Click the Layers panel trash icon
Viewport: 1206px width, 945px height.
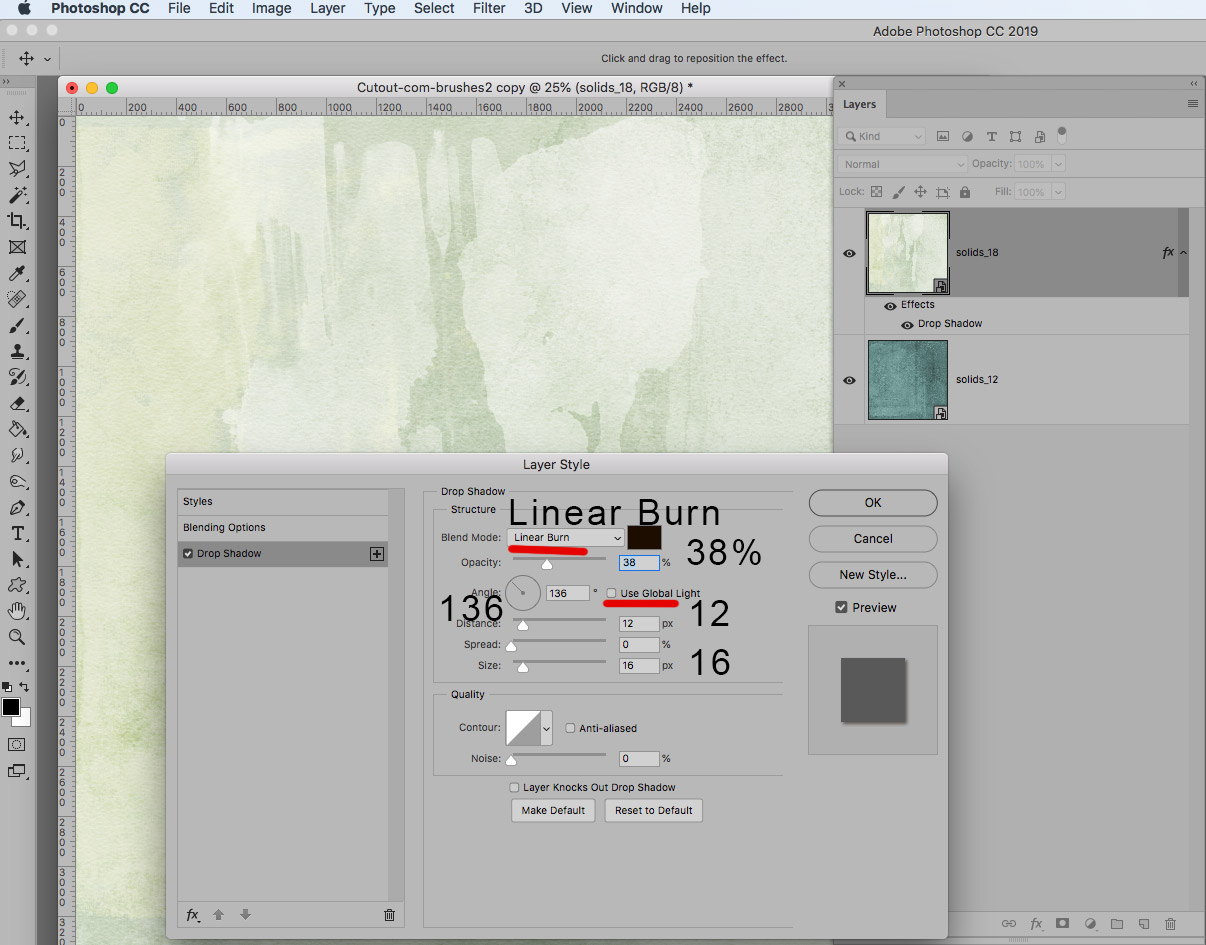pos(1171,924)
